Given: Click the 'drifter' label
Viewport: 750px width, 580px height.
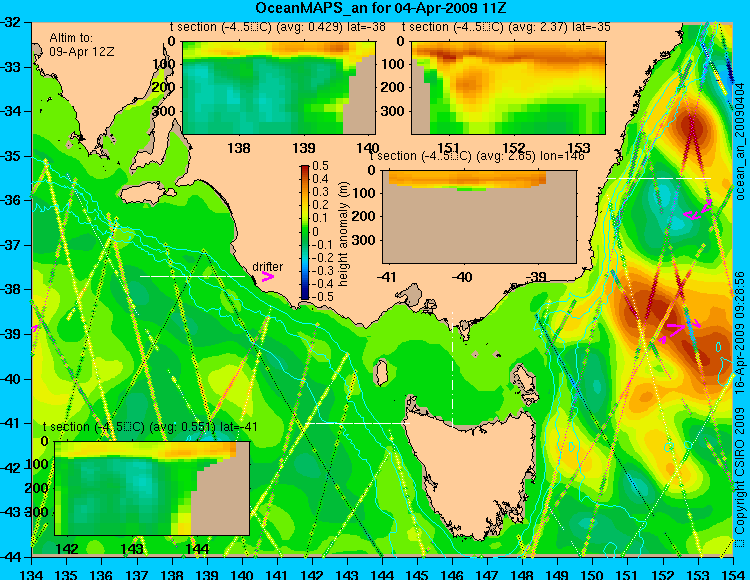Looking at the screenshot, I should 267,267.
